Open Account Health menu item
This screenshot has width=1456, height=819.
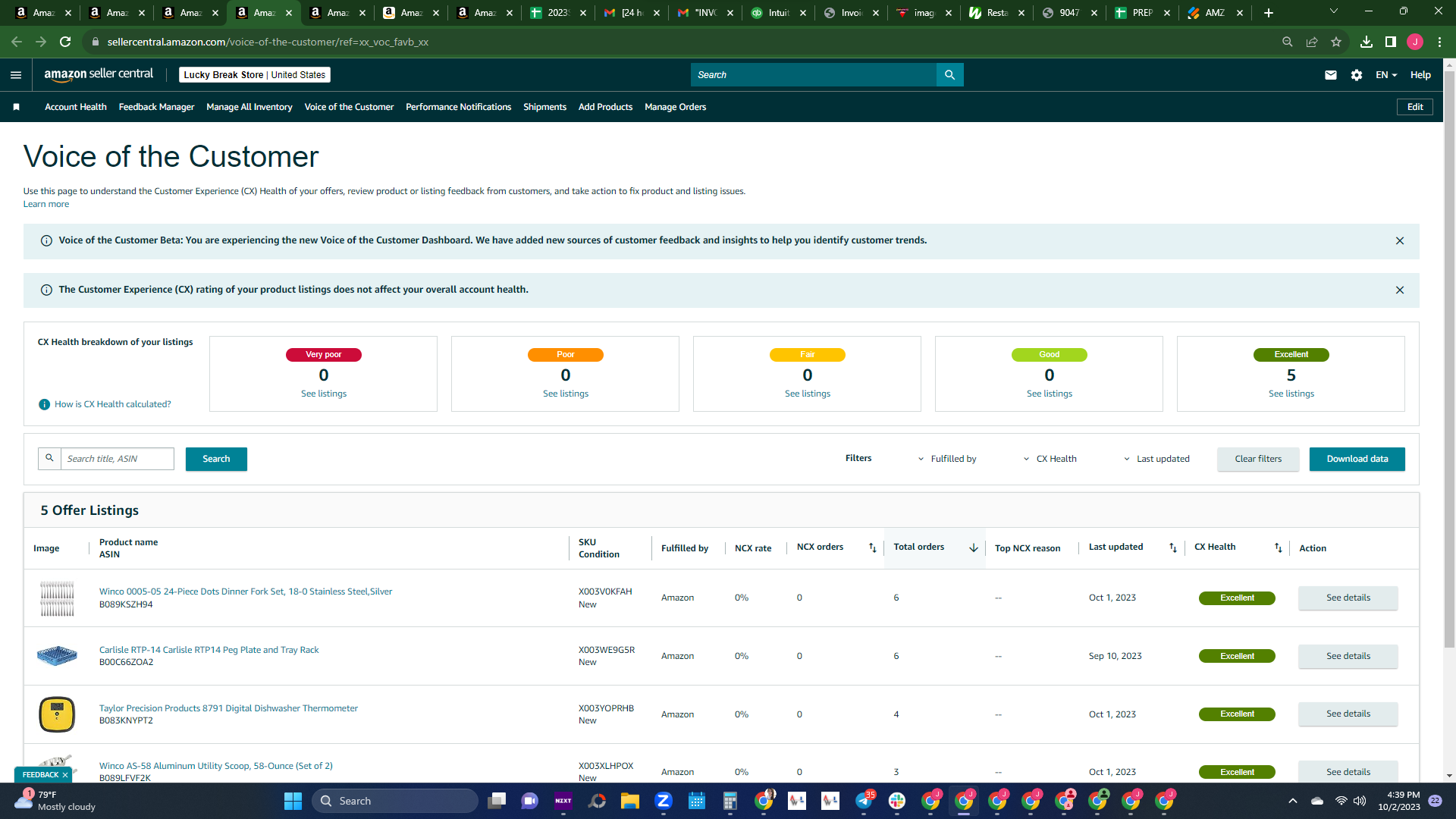[x=76, y=107]
